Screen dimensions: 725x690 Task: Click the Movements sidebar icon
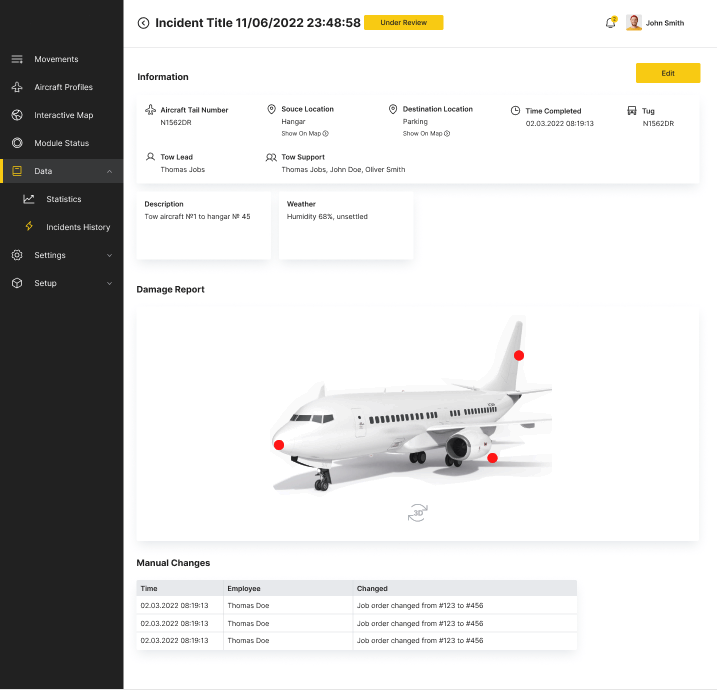[17, 59]
